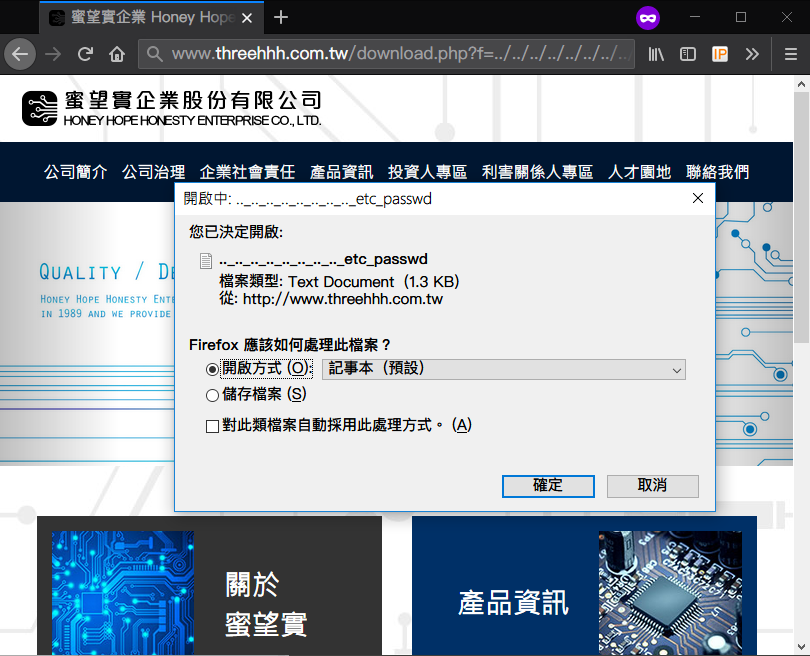Click the page scrollbar up arrow

[x=801, y=84]
